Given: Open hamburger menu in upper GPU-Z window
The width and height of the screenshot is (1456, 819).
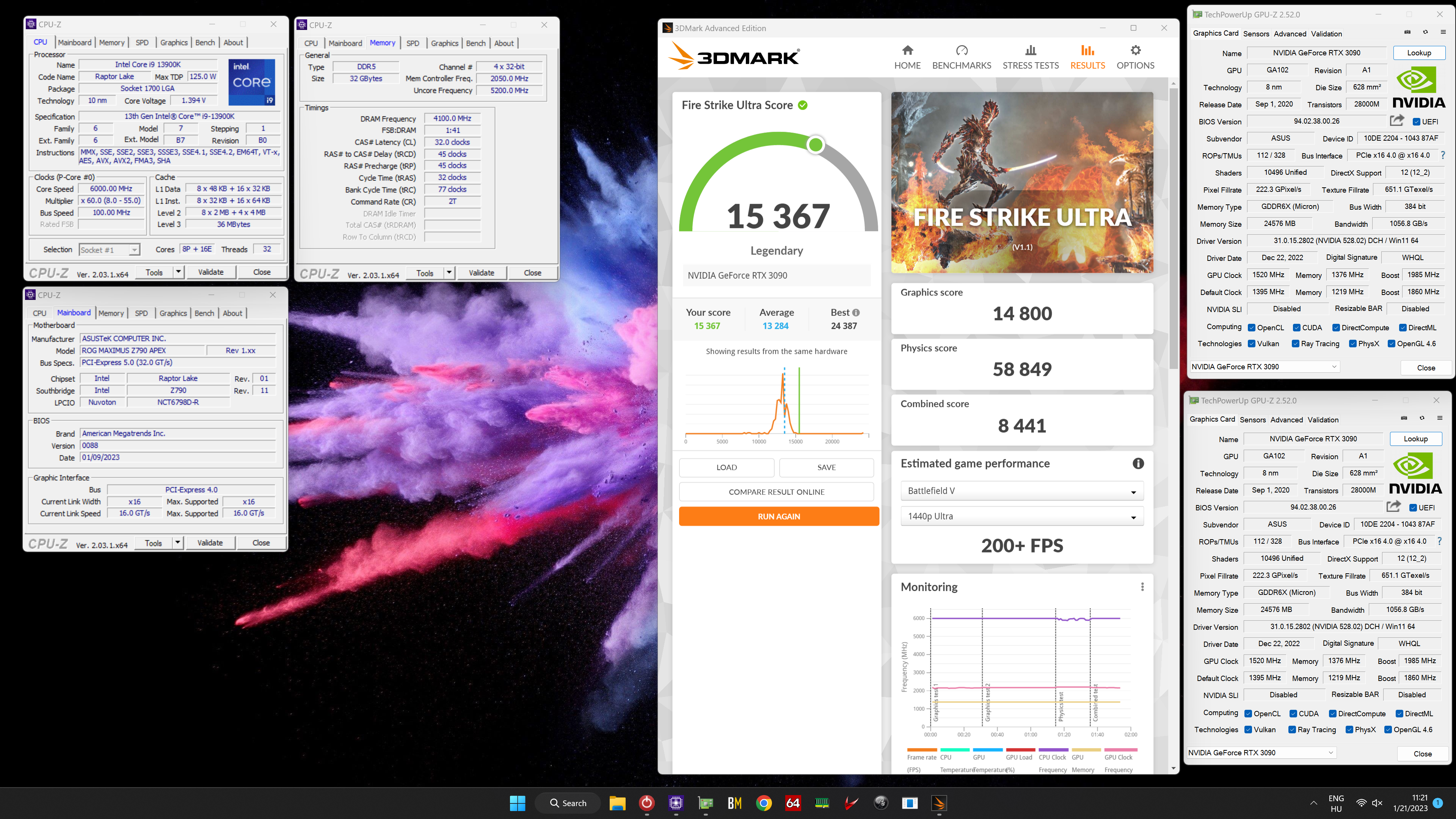Looking at the screenshot, I should [1443, 32].
